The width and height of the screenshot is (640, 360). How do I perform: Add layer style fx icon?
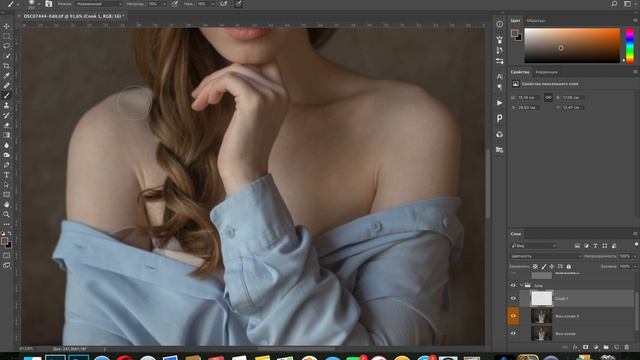[575, 347]
